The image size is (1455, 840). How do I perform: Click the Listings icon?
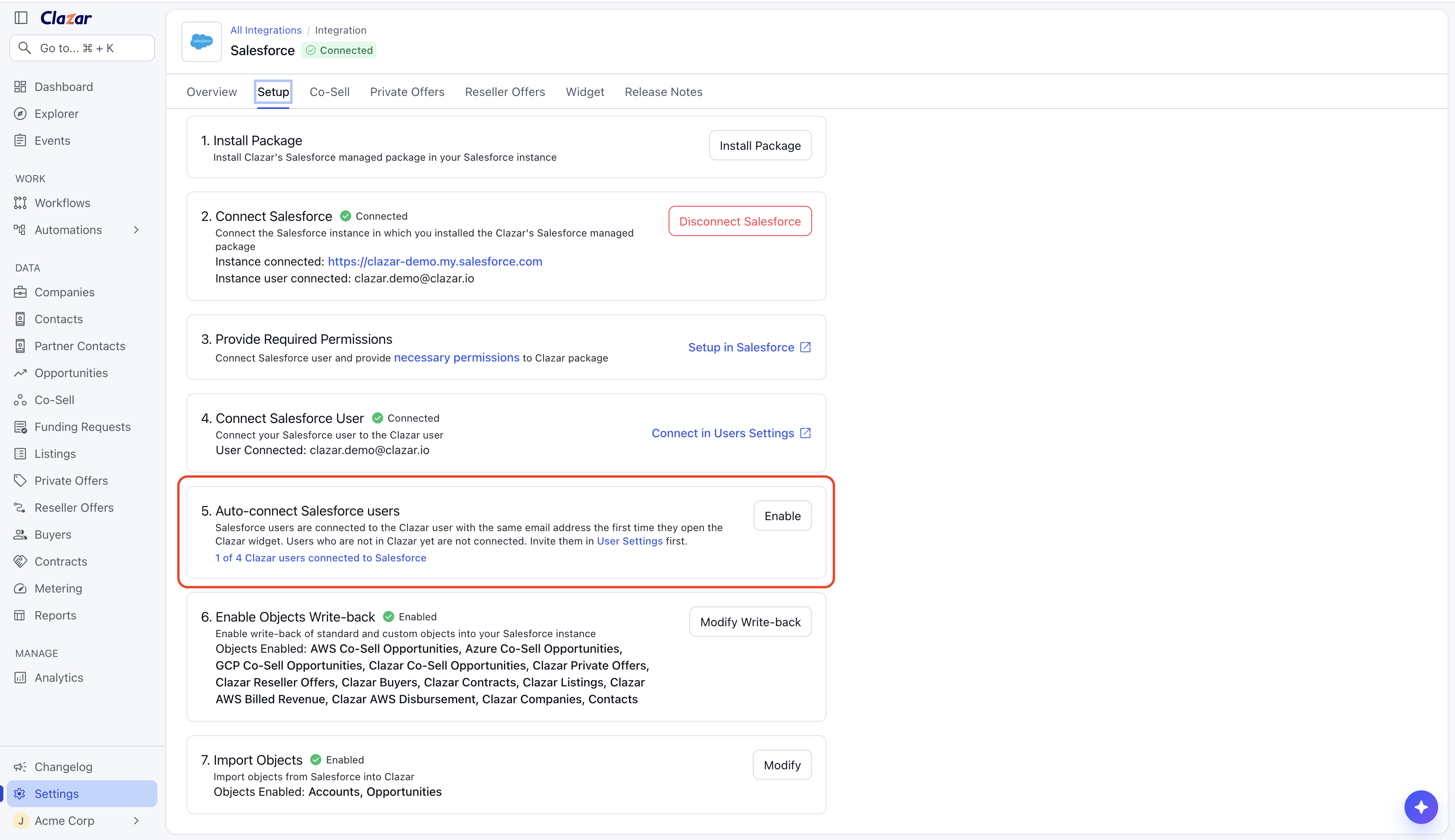20,454
